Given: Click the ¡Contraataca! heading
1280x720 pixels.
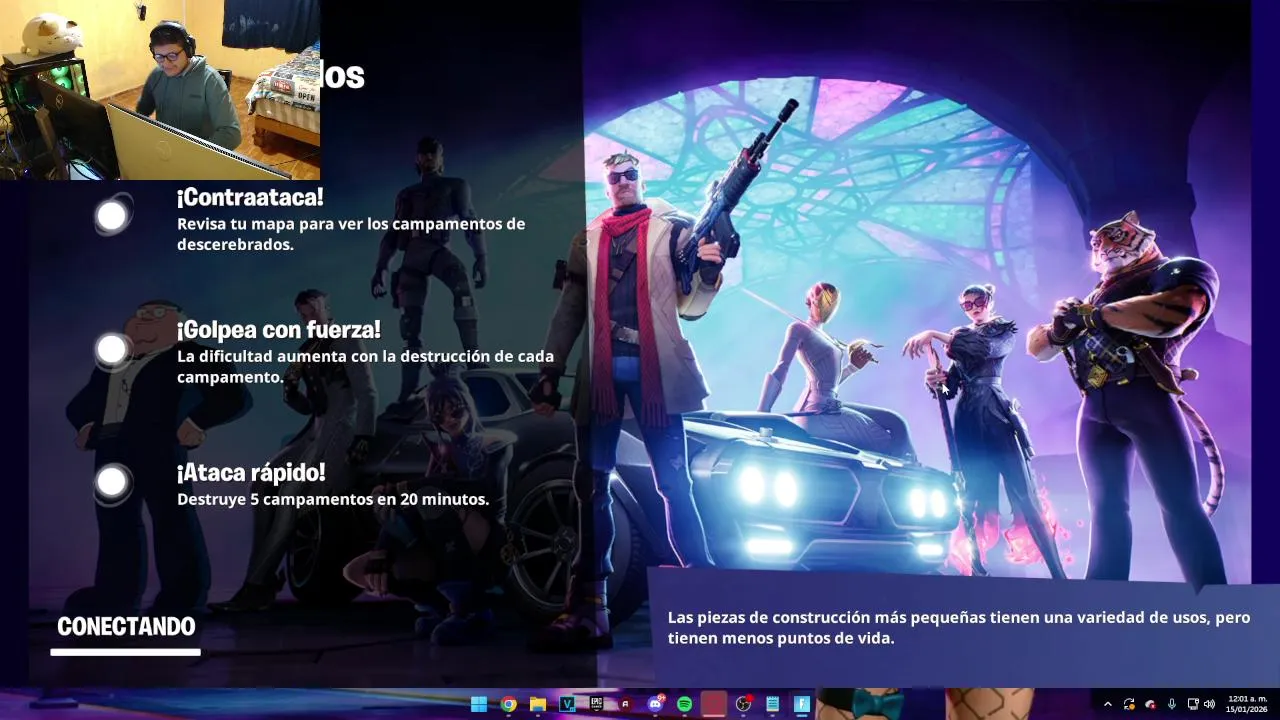Looking at the screenshot, I should (x=250, y=197).
